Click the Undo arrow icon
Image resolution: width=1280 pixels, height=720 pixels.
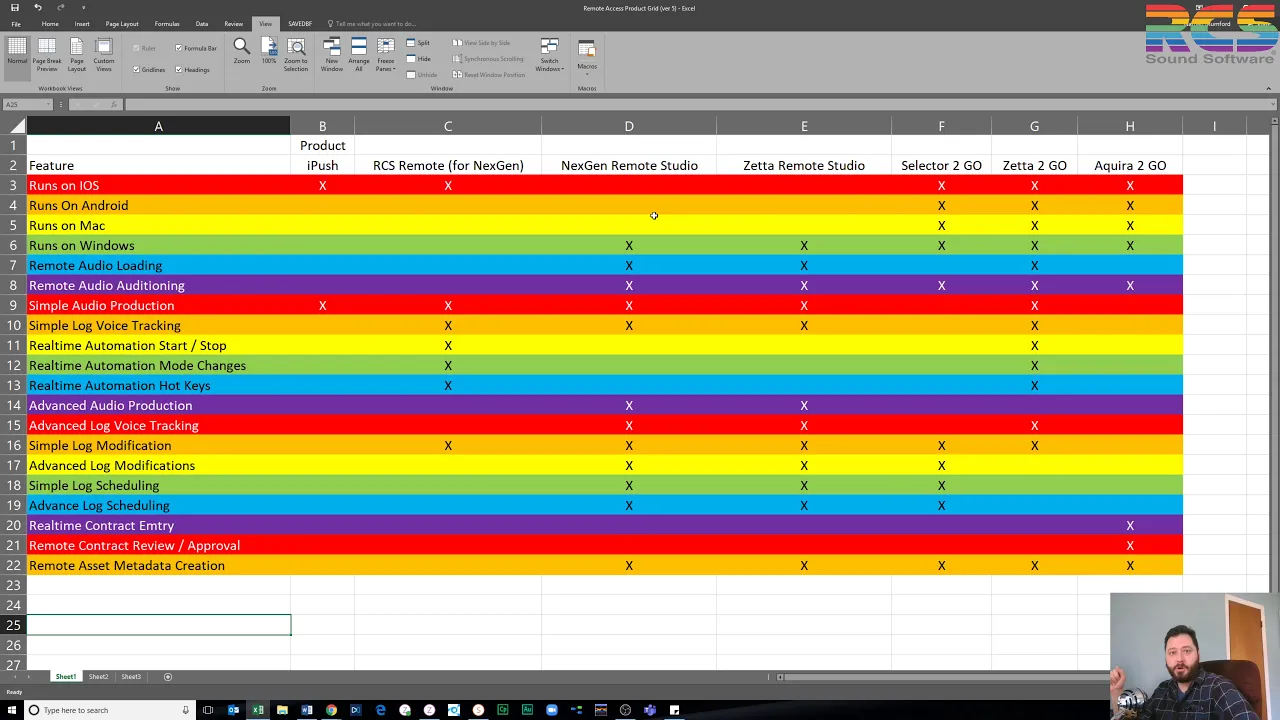pyautogui.click(x=37, y=8)
